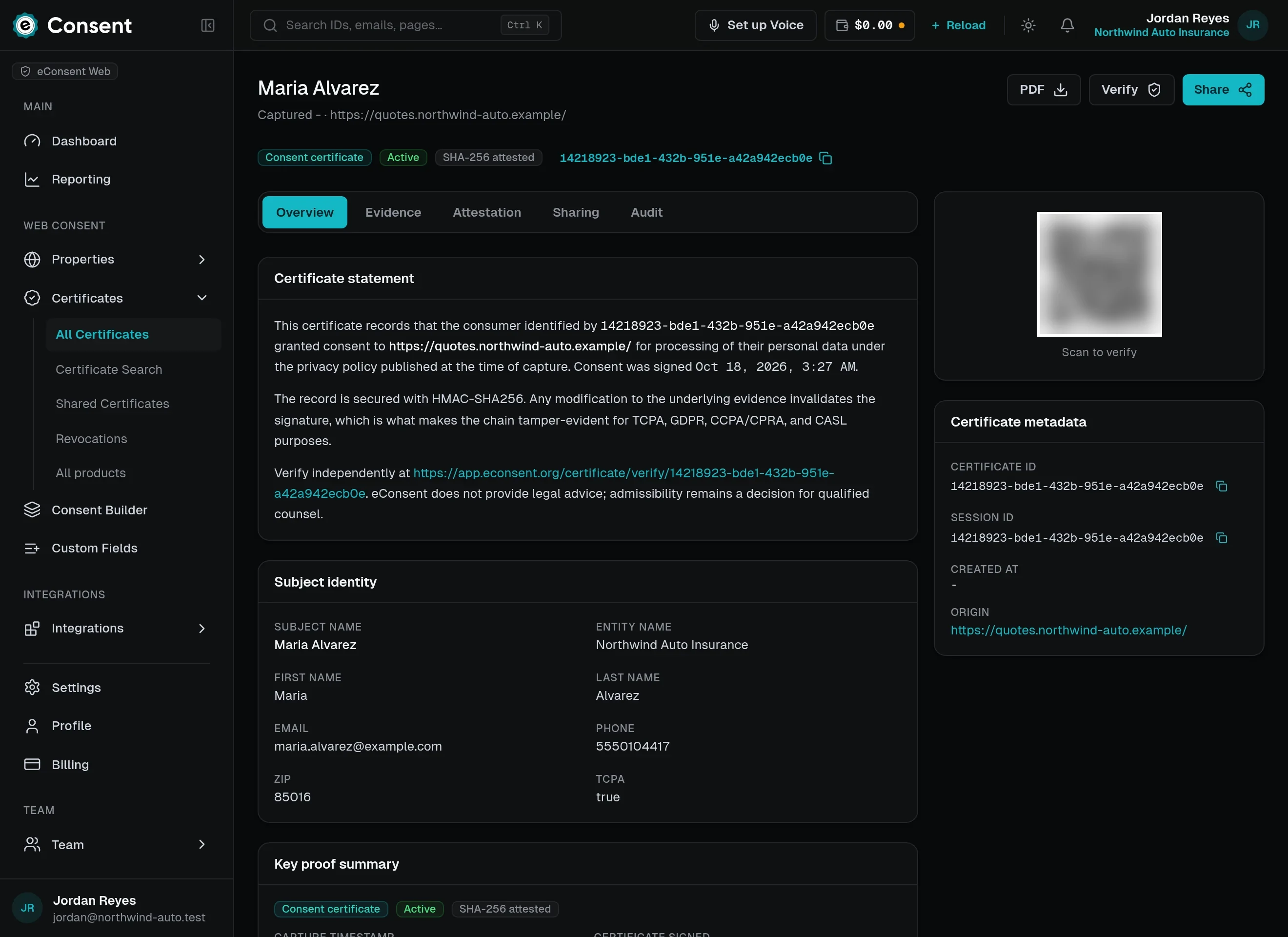Click the eConsent logo icon
The image size is (1288, 937).
[25, 25]
